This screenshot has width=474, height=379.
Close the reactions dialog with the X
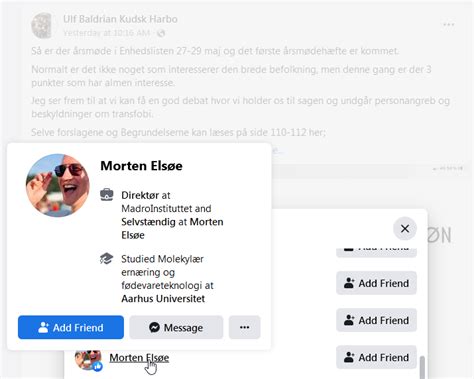pos(405,229)
